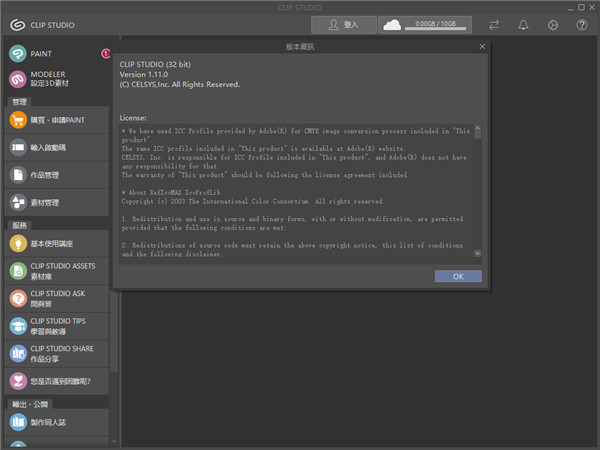
Task: Minimize the CLIP STUDIO window
Action: [571, 8]
